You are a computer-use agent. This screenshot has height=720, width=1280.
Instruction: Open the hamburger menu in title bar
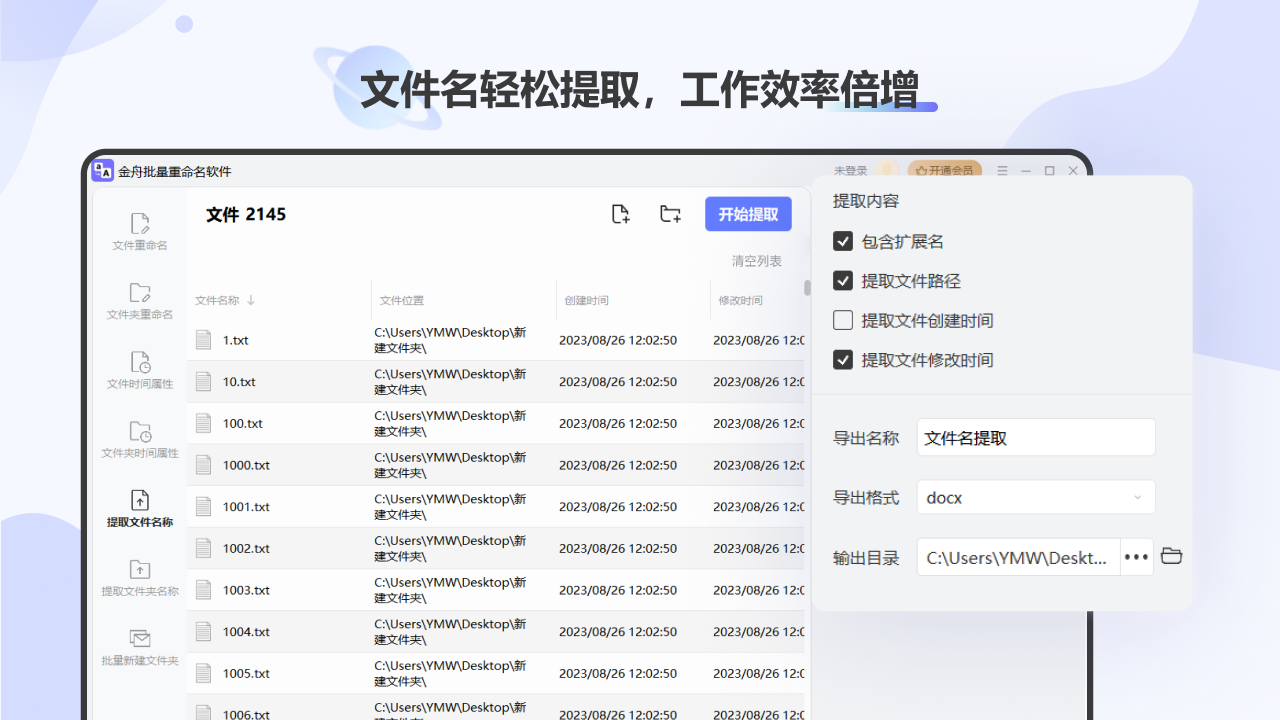pyautogui.click(x=1001, y=170)
